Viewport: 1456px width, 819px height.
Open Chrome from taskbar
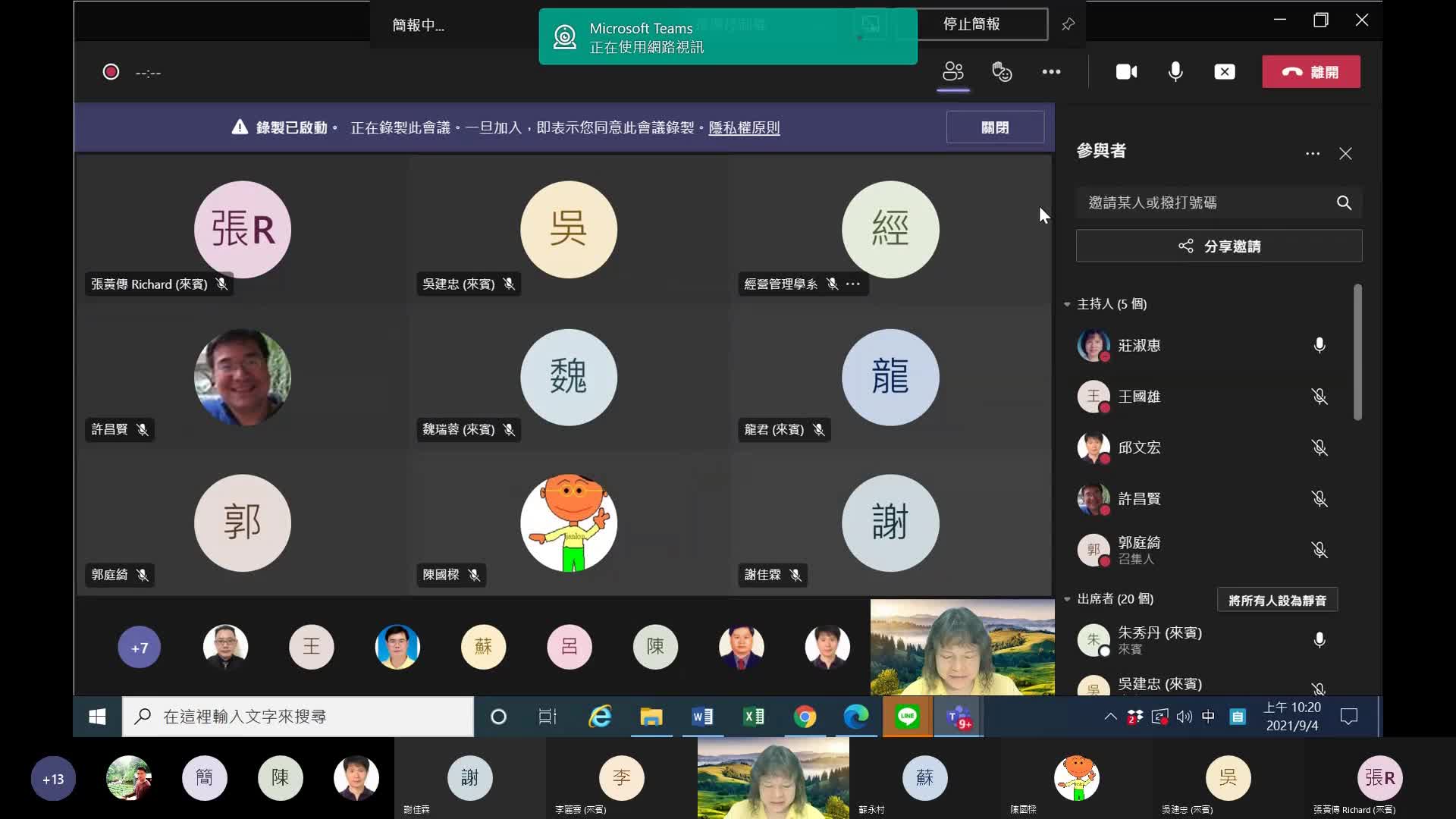click(x=805, y=717)
